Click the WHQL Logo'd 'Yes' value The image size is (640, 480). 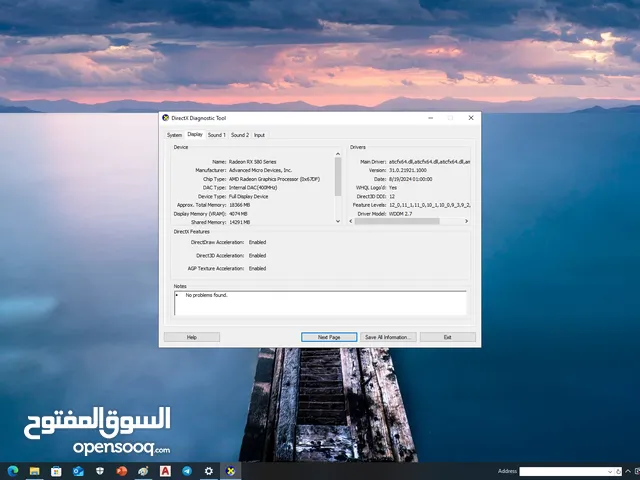393,188
